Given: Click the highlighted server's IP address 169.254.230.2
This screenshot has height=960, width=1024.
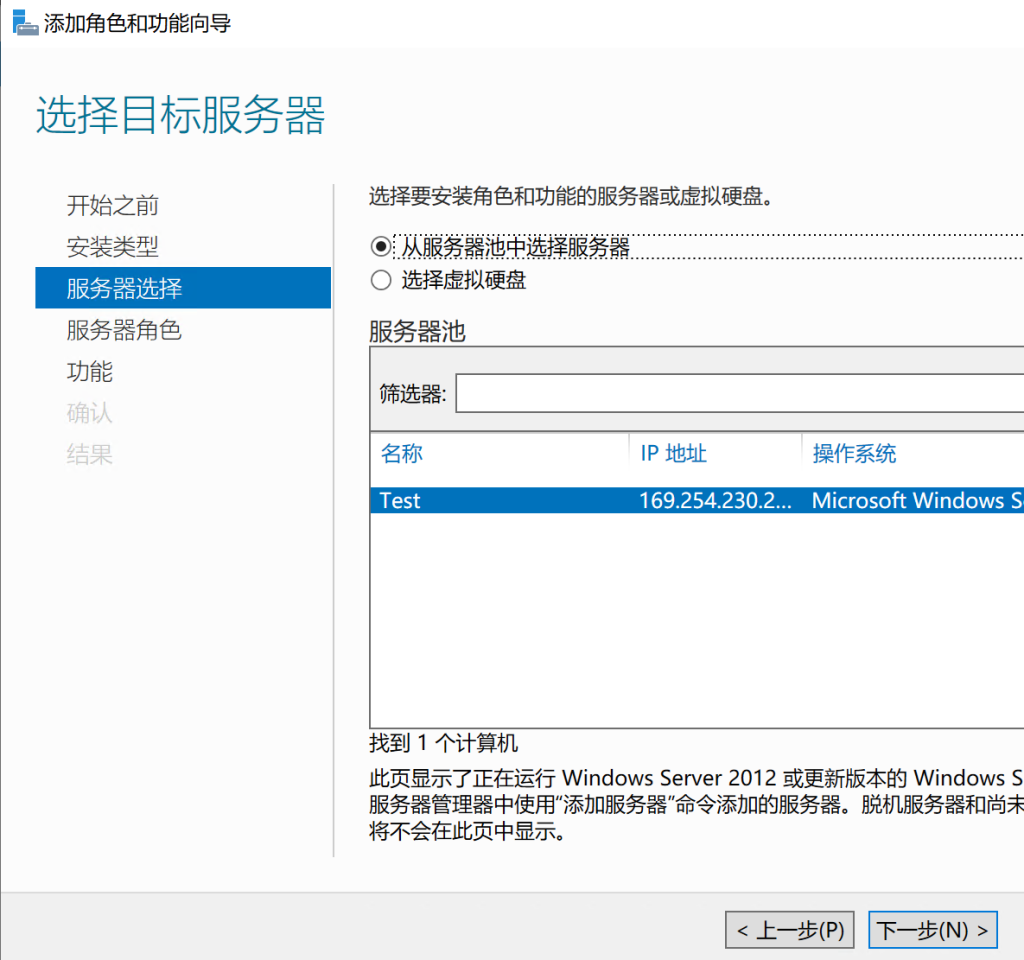Looking at the screenshot, I should (710, 500).
